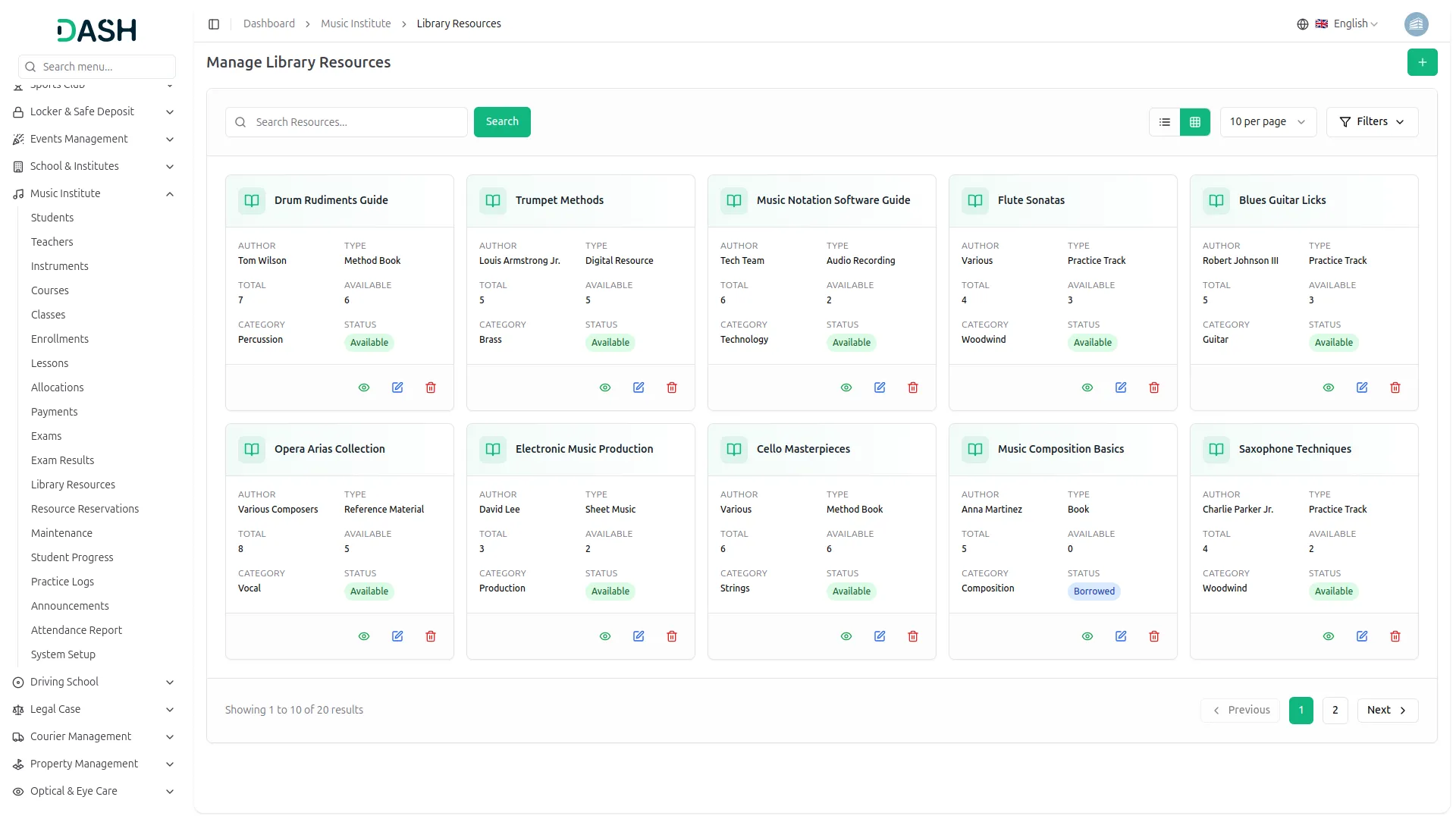Switch to grid view layout
This screenshot has height=819, width=1456.
click(1195, 122)
